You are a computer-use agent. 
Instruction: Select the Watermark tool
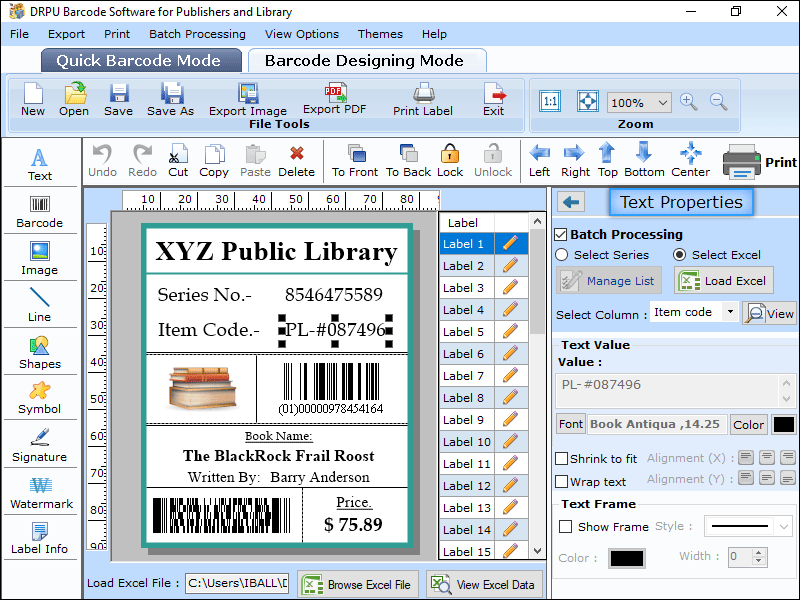tap(41, 493)
